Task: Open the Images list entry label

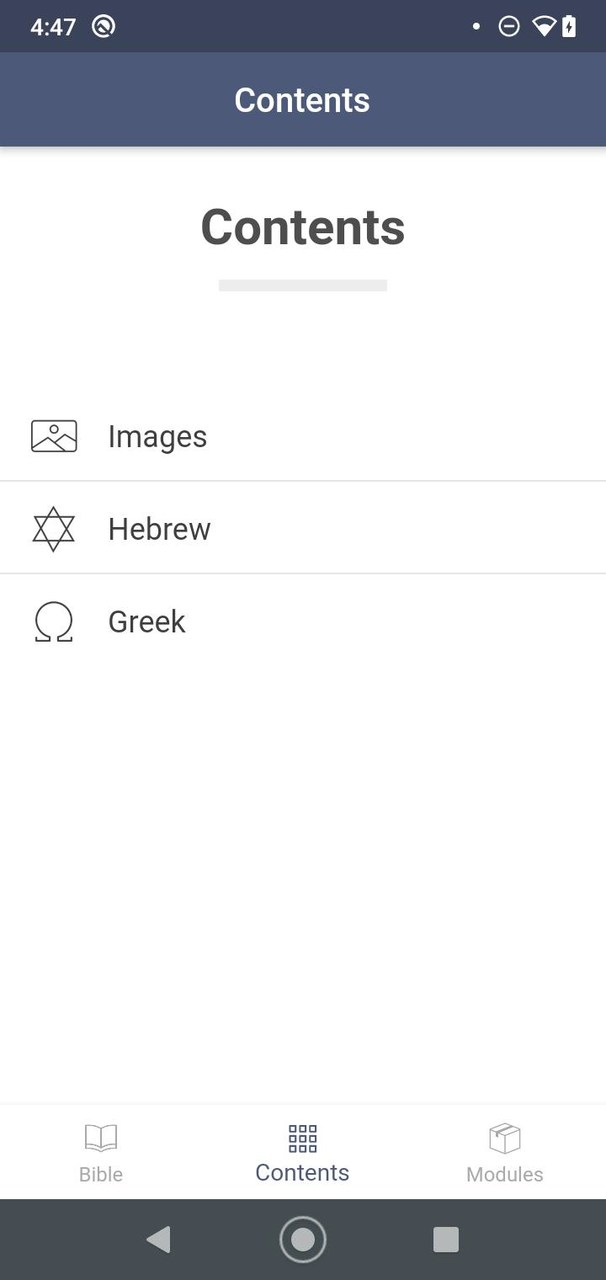Action: [157, 437]
